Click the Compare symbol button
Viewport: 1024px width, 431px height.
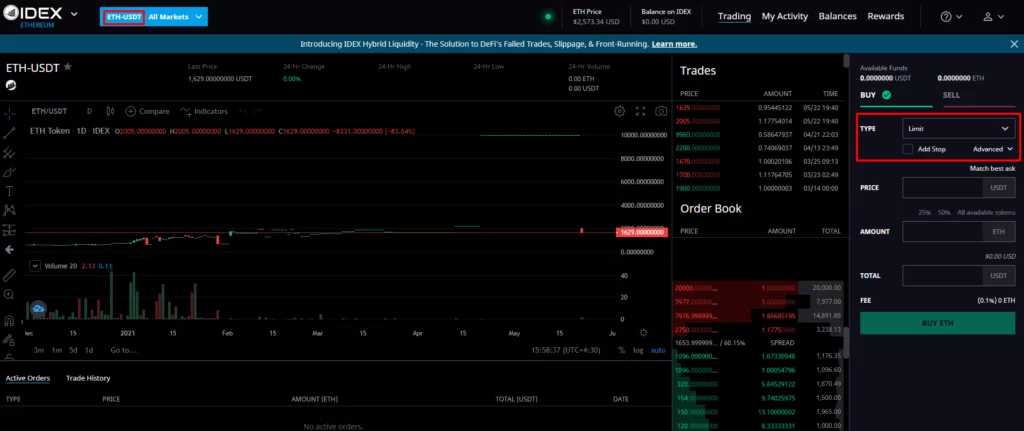147,111
